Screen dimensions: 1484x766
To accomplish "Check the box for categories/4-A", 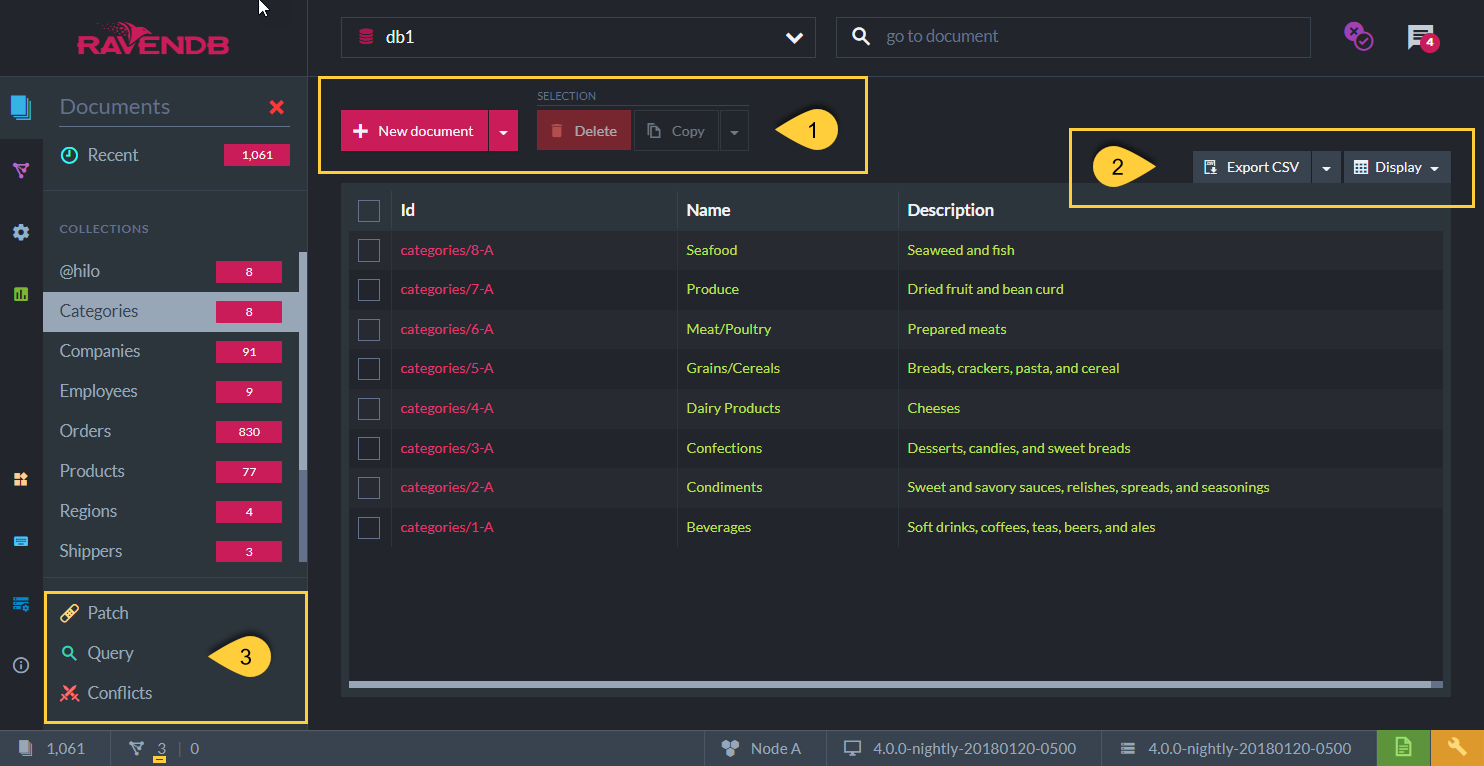I will 369,408.
